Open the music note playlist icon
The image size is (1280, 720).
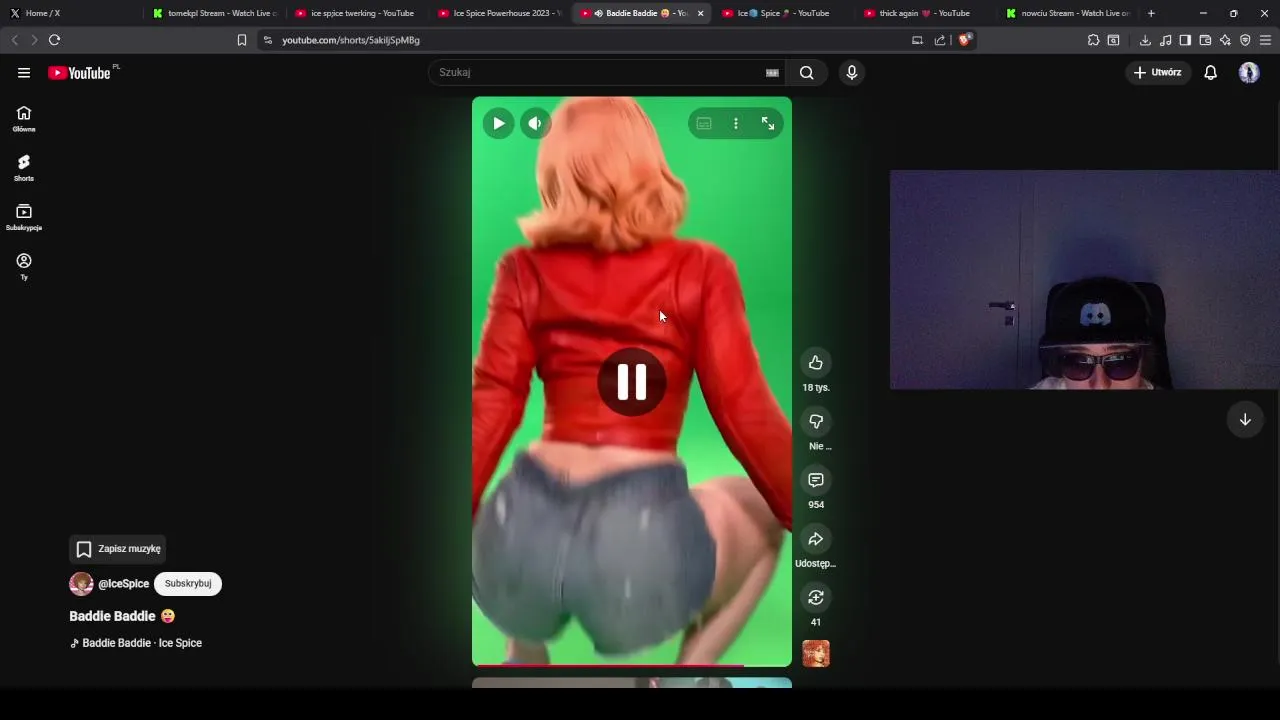[1165, 40]
